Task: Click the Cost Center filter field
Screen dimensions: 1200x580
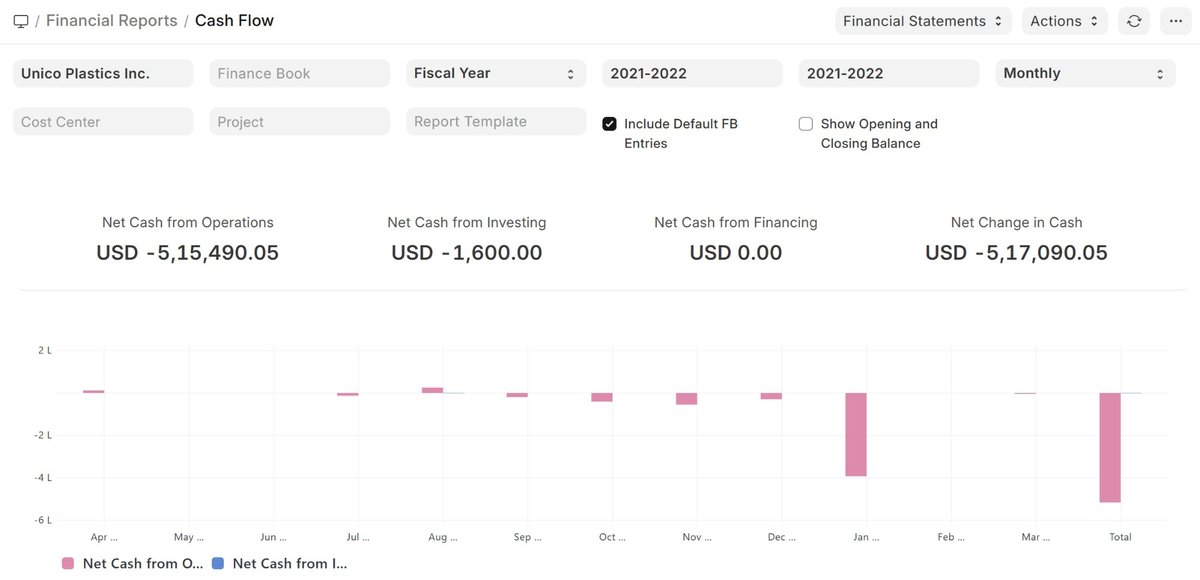Action: coord(103,121)
